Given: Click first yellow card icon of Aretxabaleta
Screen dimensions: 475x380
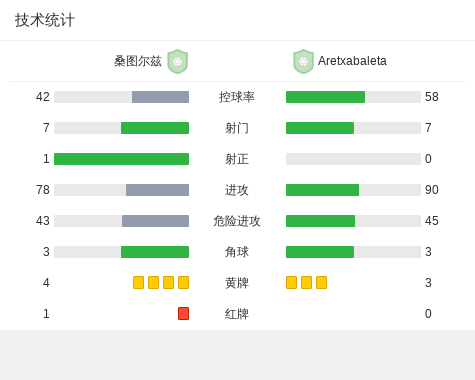Looking at the screenshot, I should 291,282.
